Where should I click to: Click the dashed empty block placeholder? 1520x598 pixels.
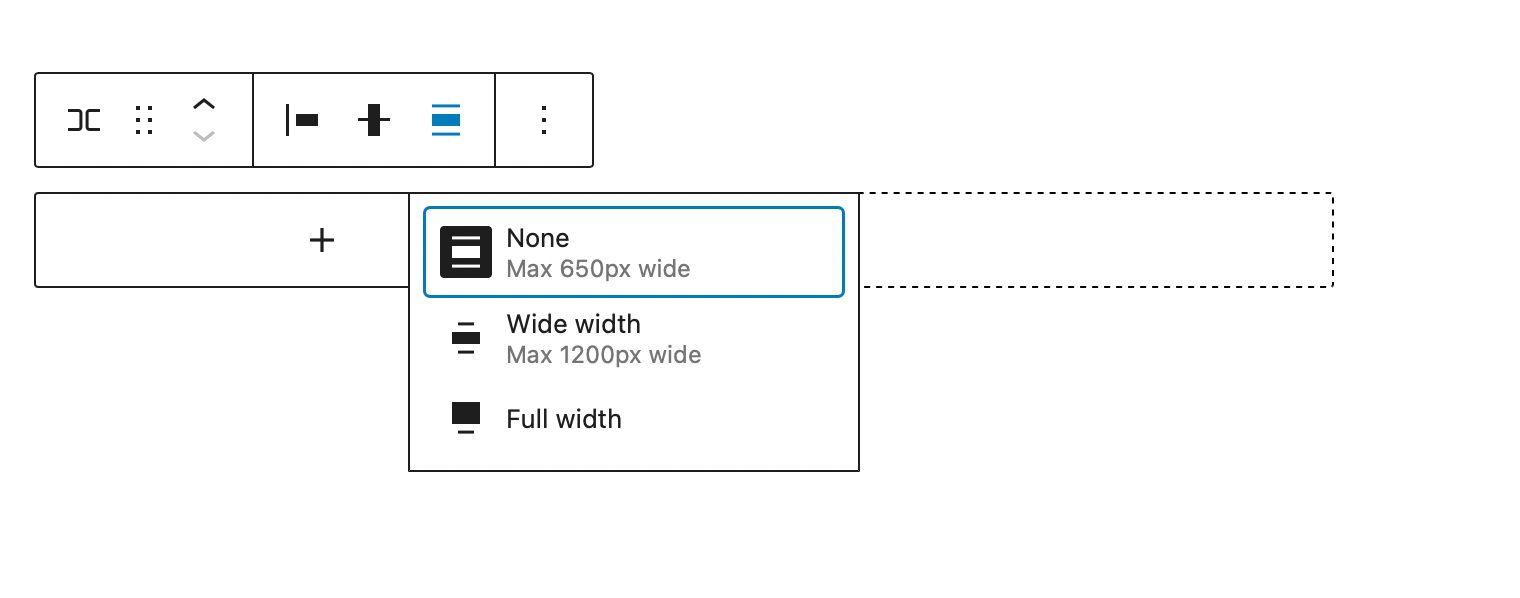pos(1100,239)
